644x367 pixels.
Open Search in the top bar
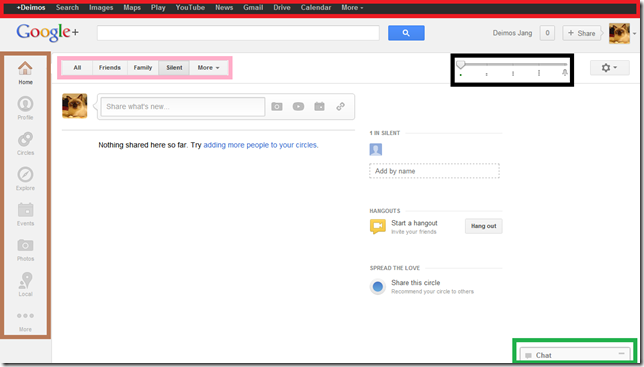coord(67,7)
